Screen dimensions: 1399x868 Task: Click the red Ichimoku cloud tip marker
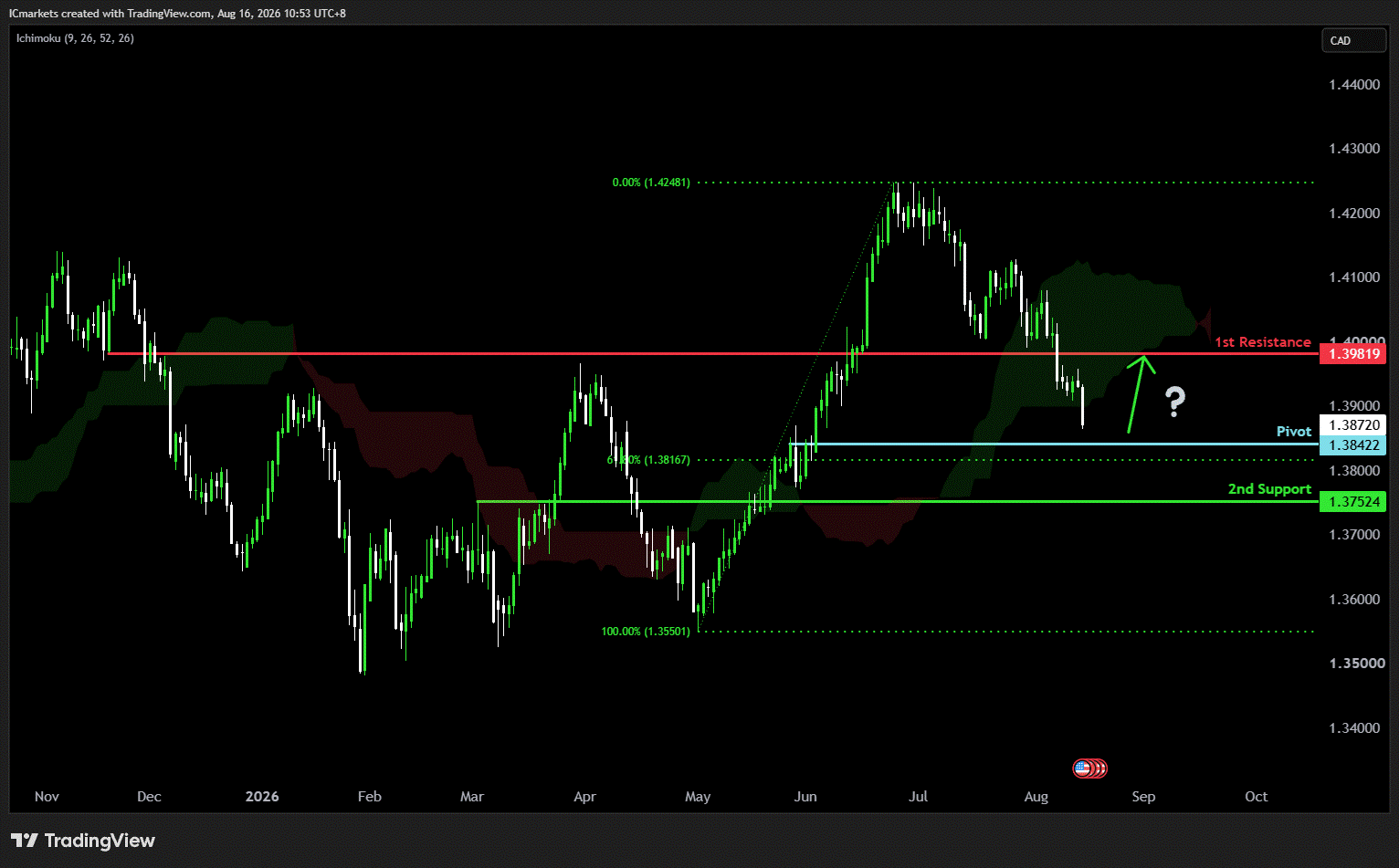coord(1205,322)
